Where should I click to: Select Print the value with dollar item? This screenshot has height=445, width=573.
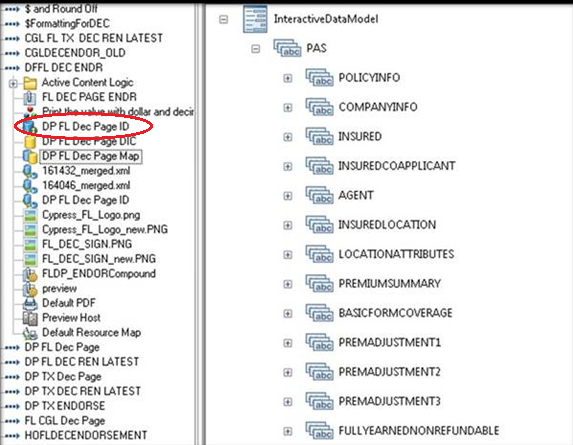coord(118,111)
